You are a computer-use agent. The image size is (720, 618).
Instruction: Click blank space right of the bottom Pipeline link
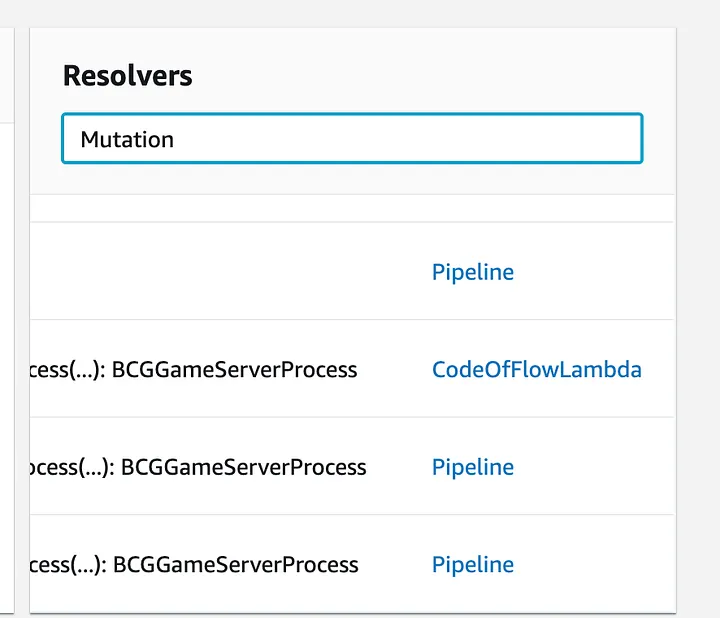(600, 564)
